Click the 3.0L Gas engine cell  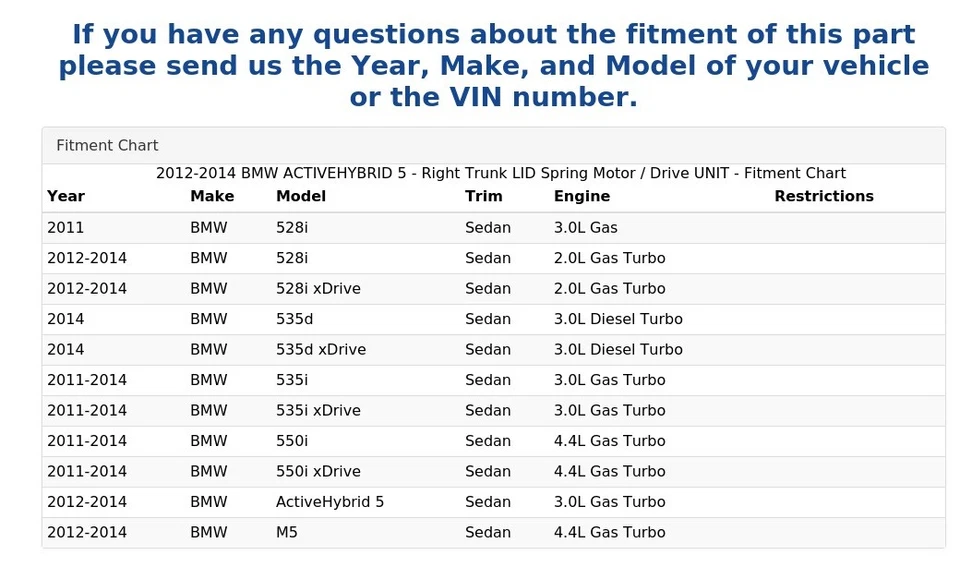pyautogui.click(x=586, y=228)
